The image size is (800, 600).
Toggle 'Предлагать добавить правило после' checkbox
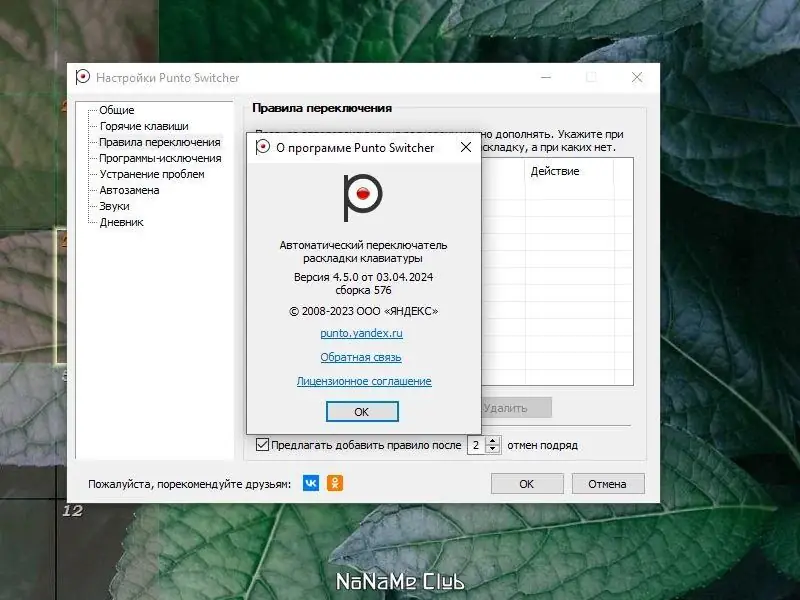point(262,444)
